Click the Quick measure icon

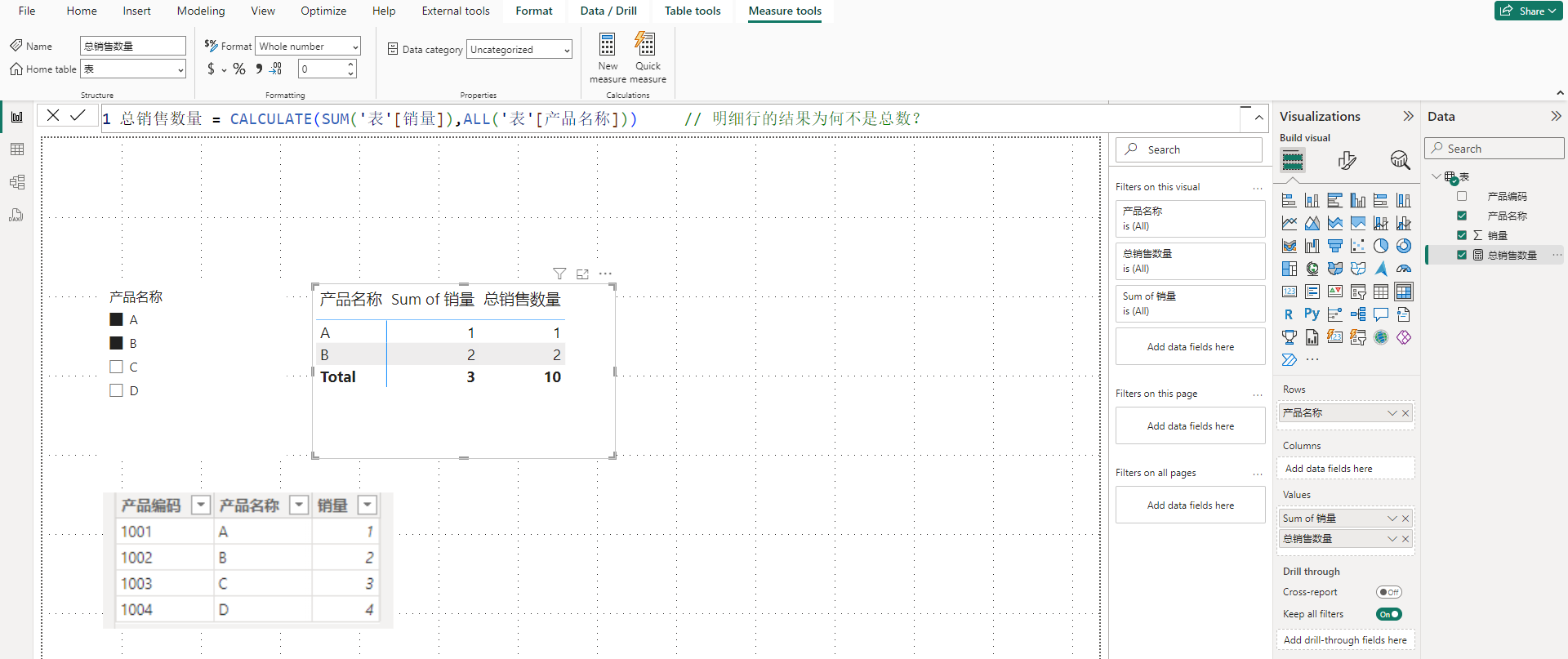point(647,45)
